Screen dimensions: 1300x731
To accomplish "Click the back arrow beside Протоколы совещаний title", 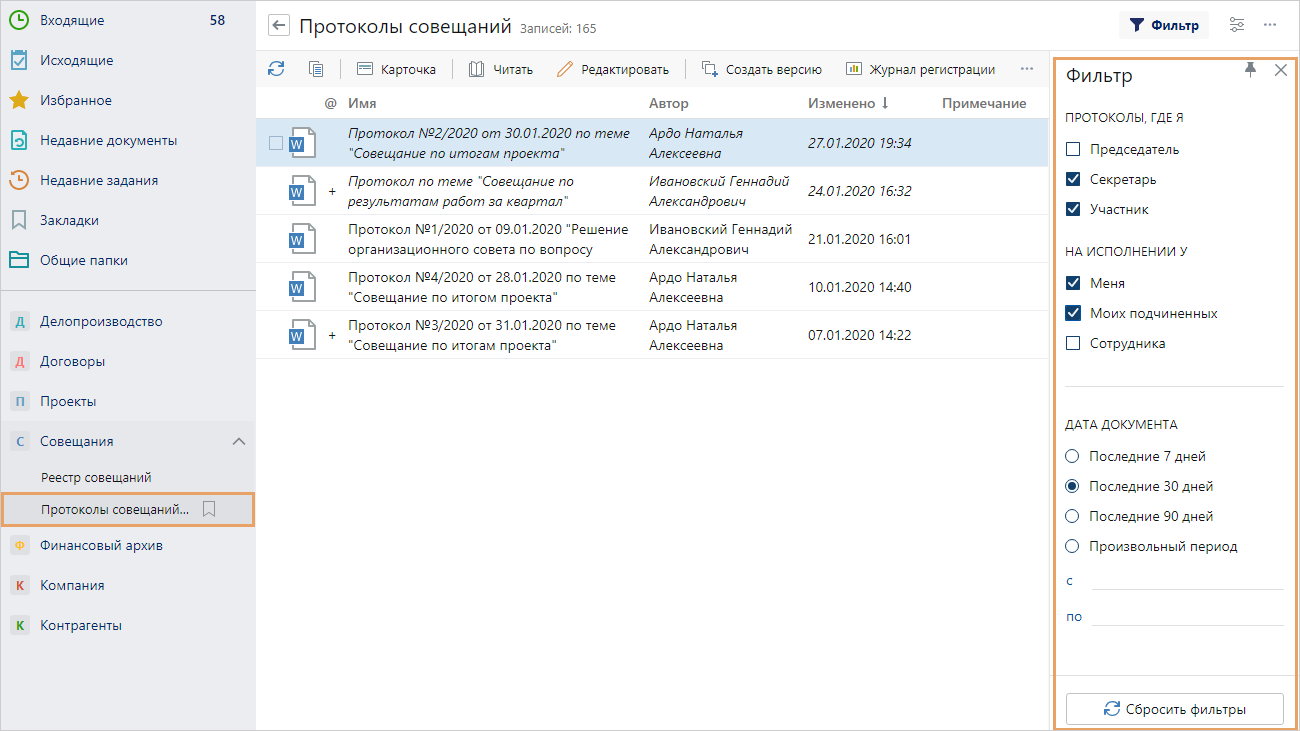I will 279,26.
